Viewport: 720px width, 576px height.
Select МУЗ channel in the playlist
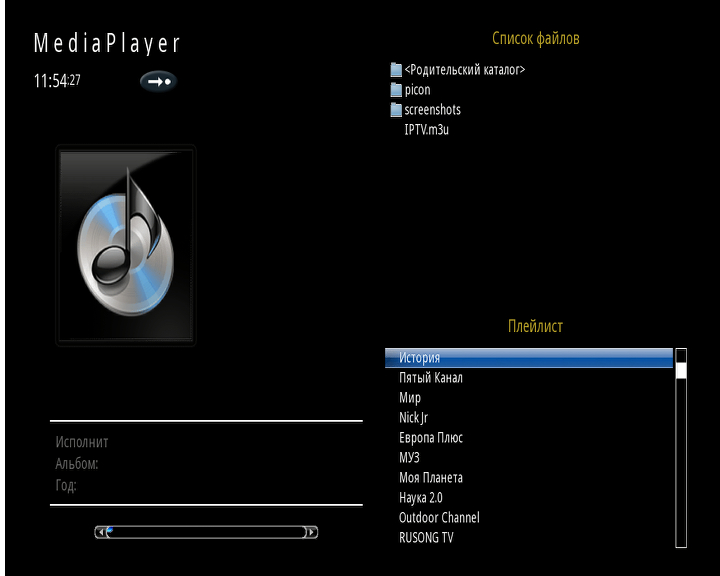tap(409, 457)
